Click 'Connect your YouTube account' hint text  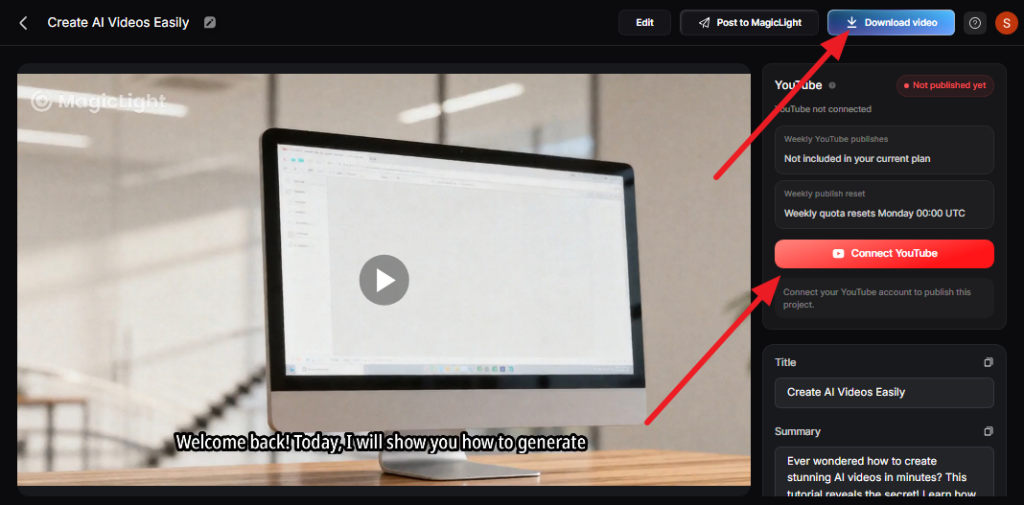[x=877, y=299]
